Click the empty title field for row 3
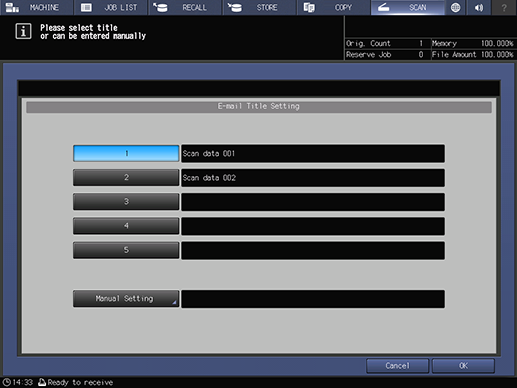 click(313, 202)
